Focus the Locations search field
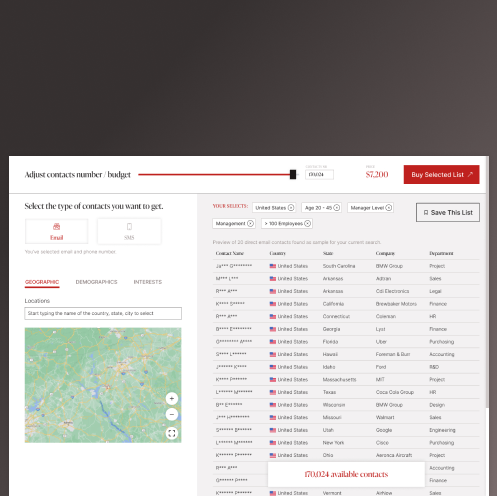The width and height of the screenshot is (497, 496). (x=103, y=313)
